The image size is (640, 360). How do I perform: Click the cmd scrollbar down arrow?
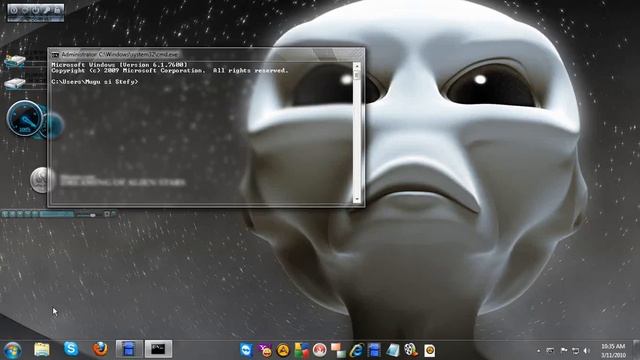[x=357, y=199]
